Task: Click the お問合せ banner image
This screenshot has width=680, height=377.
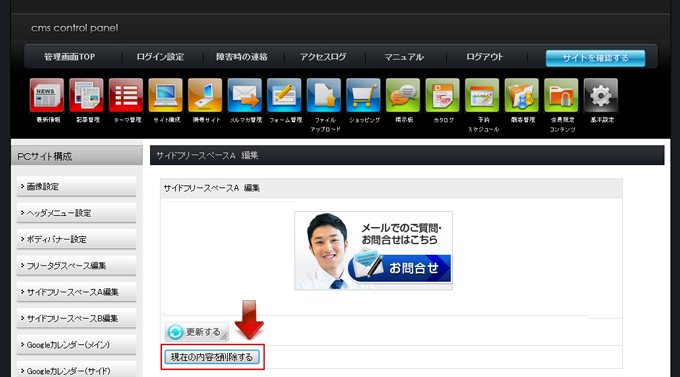Action: point(373,251)
